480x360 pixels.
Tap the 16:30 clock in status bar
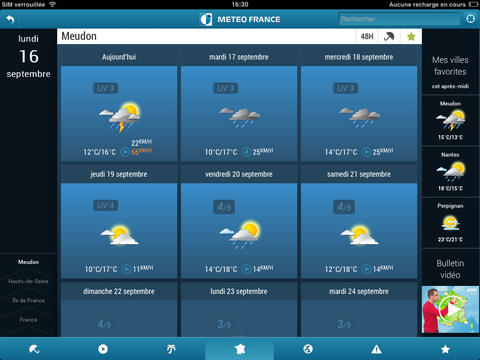point(240,4)
